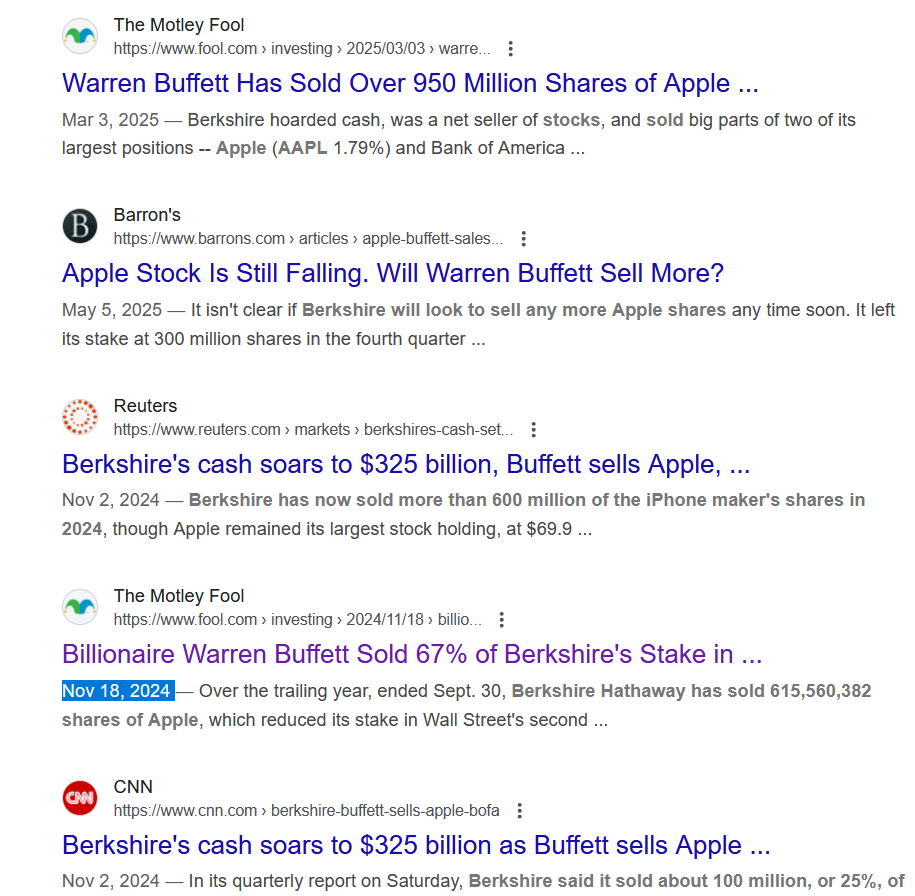Click the reuters.com URL breadcrumb

[x=313, y=430]
